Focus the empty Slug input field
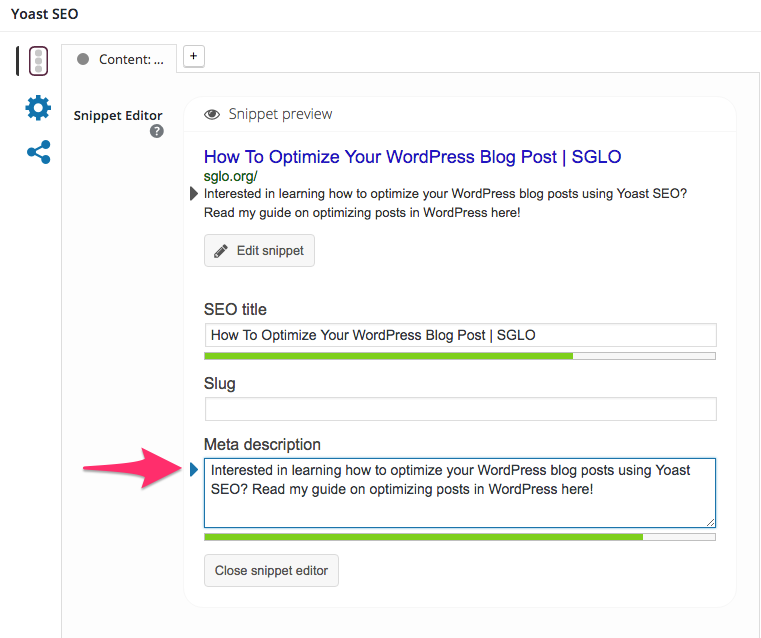This screenshot has width=761, height=638. pyautogui.click(x=460, y=409)
